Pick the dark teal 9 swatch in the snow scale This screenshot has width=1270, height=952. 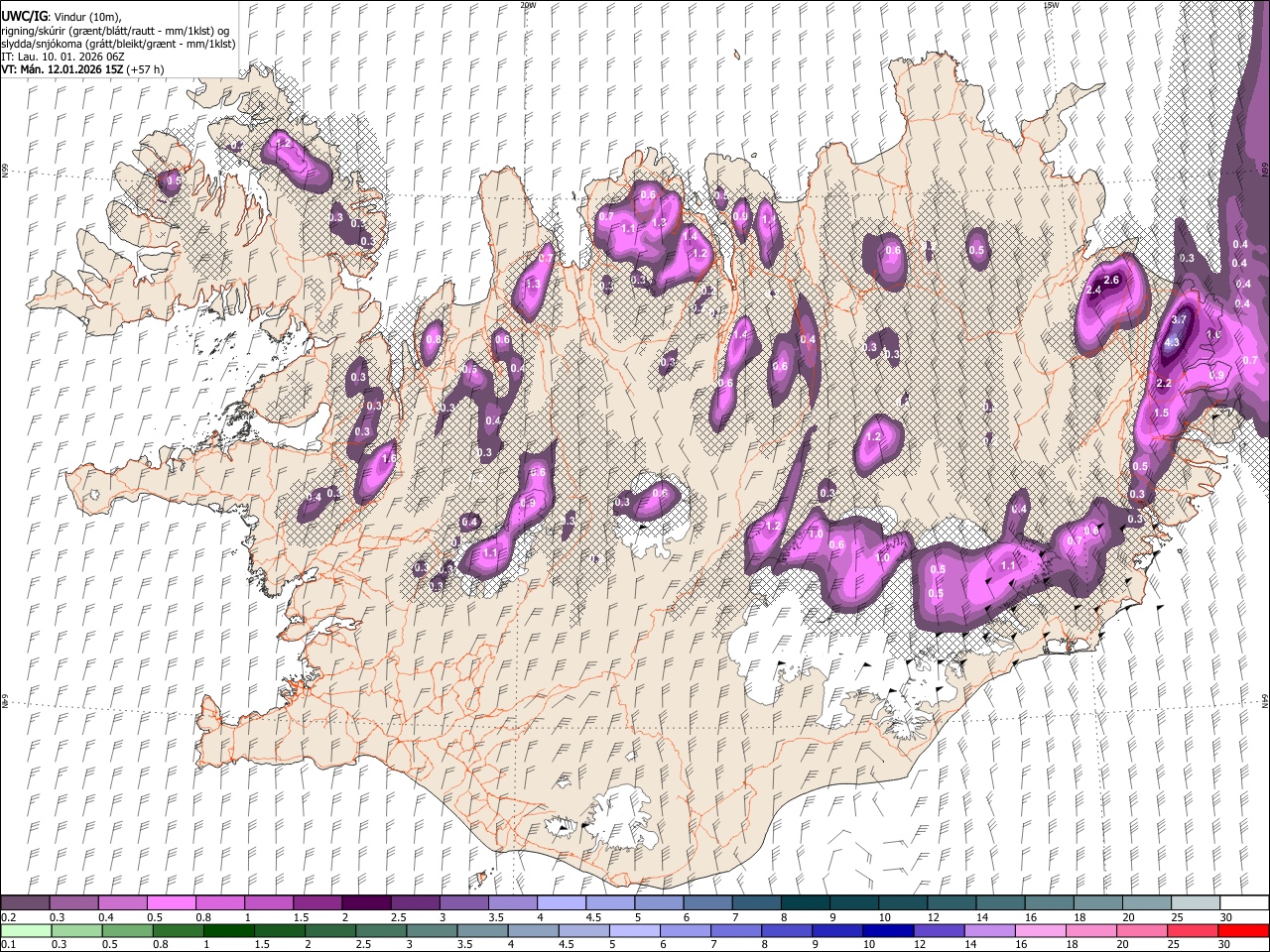[853, 903]
